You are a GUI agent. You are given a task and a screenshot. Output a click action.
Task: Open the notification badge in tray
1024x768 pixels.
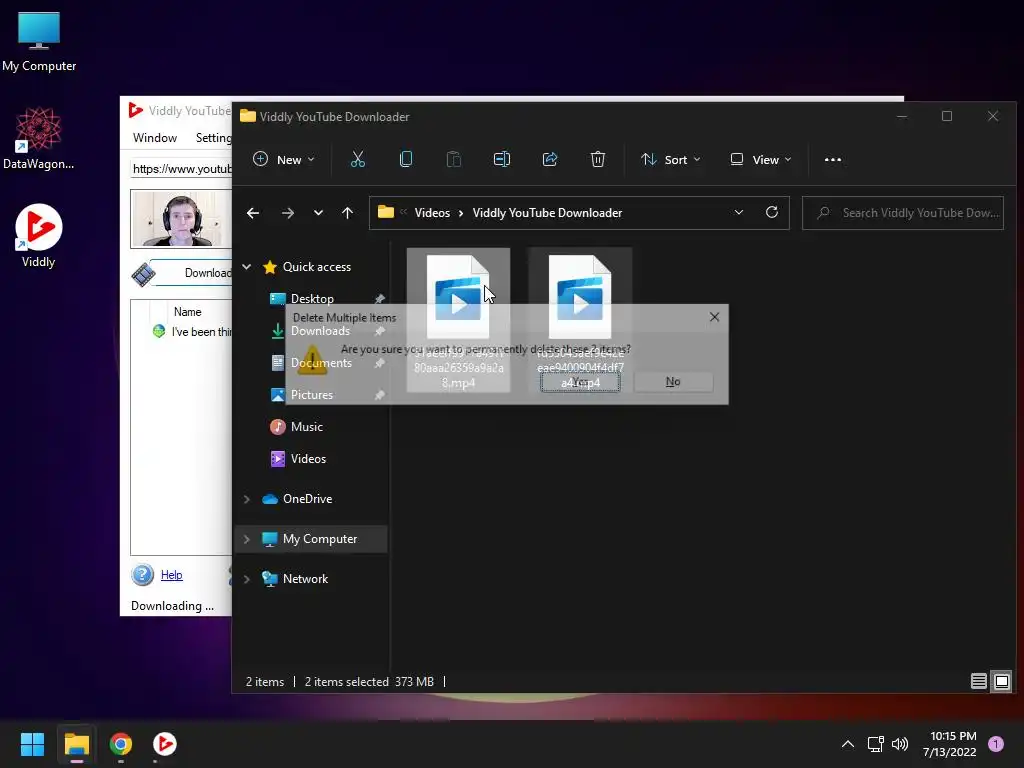tap(996, 744)
